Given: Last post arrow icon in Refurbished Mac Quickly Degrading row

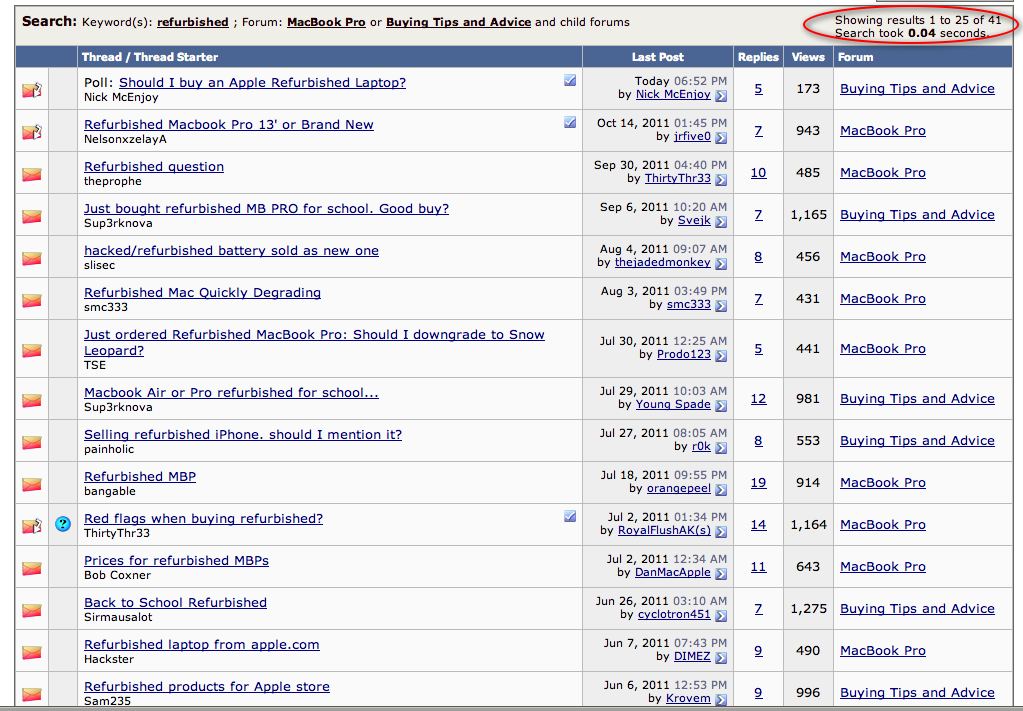Looking at the screenshot, I should 721,305.
